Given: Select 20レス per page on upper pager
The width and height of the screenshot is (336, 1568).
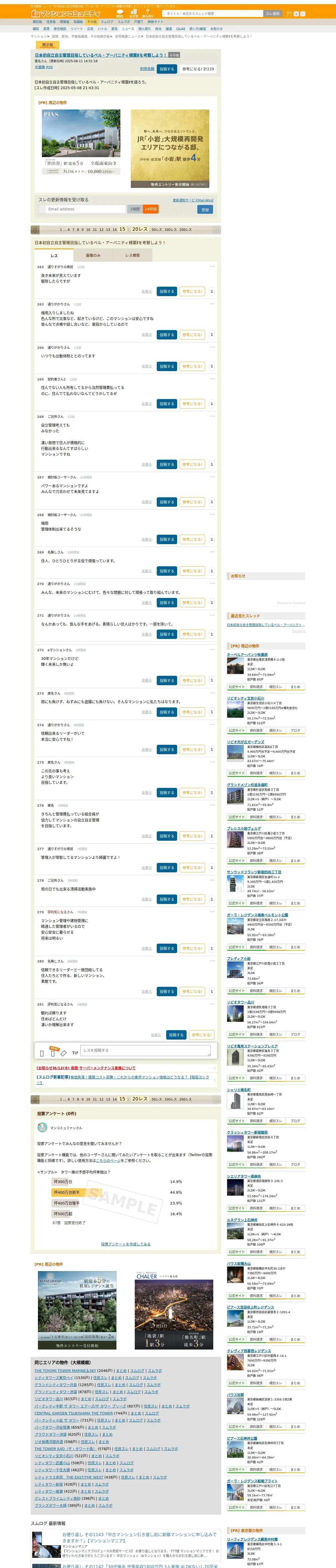Looking at the screenshot, I should point(140,229).
